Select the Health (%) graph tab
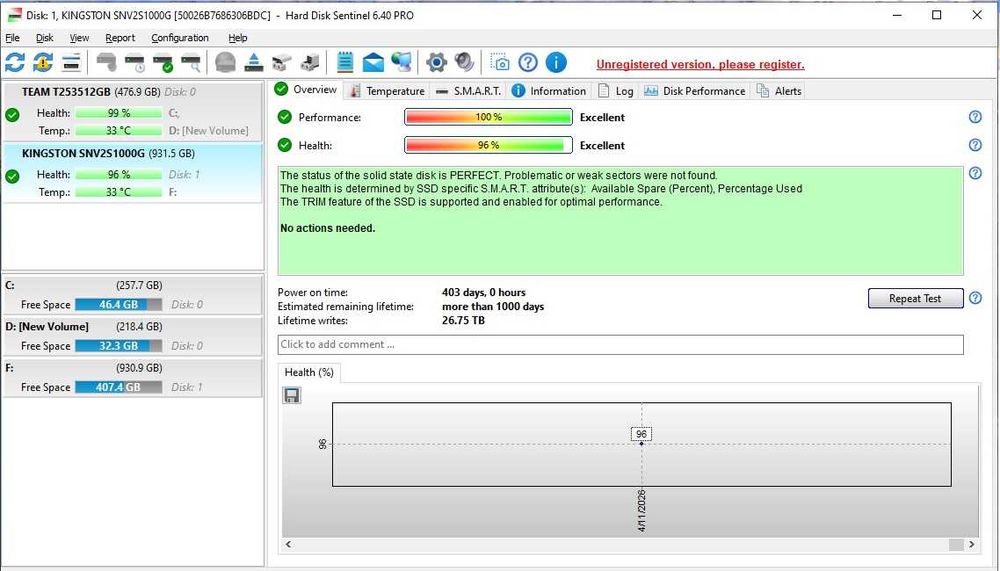 pyautogui.click(x=309, y=373)
